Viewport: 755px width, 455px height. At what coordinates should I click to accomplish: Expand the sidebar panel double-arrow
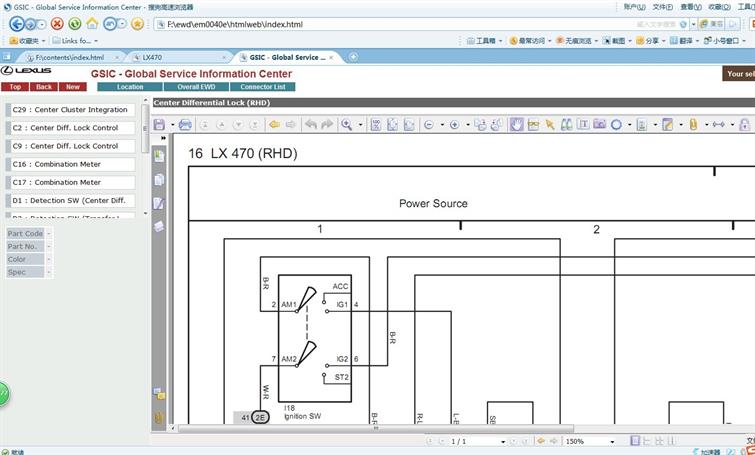163,138
